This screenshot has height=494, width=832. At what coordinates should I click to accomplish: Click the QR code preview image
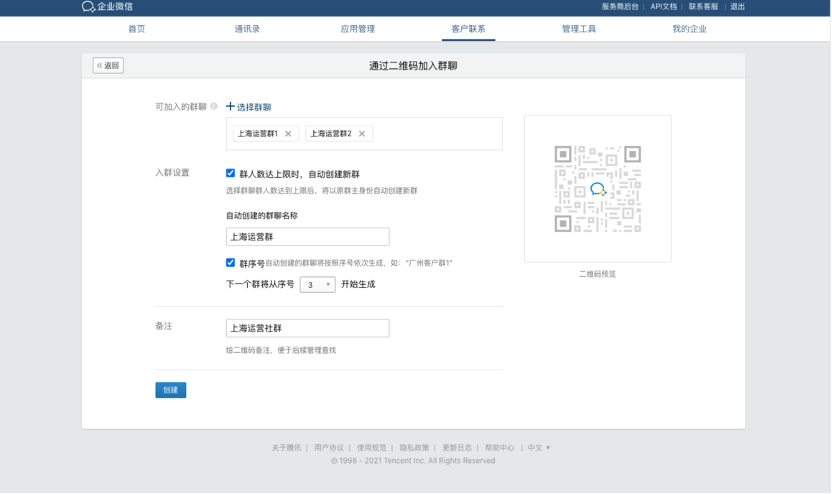(x=597, y=189)
